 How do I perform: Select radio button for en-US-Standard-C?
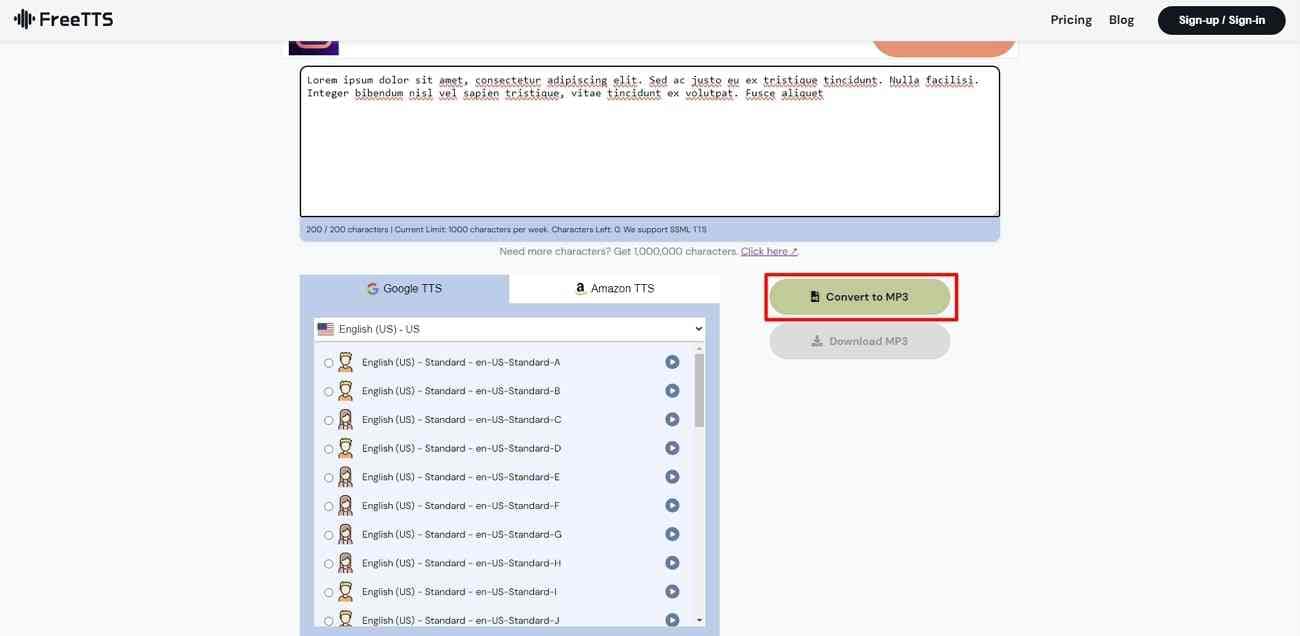(328, 421)
